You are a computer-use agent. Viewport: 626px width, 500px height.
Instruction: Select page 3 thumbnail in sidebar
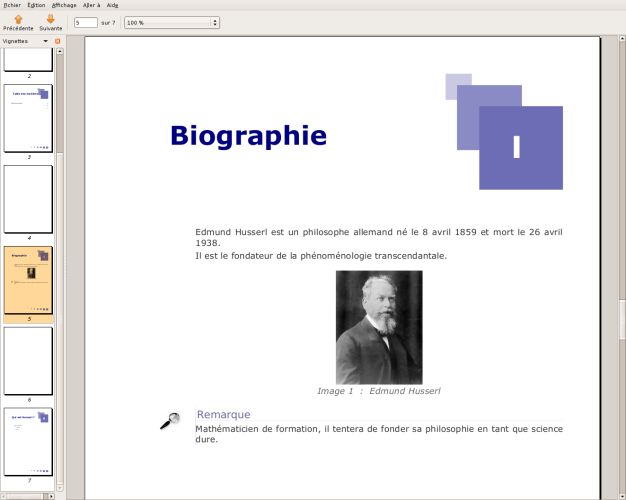tap(28, 117)
